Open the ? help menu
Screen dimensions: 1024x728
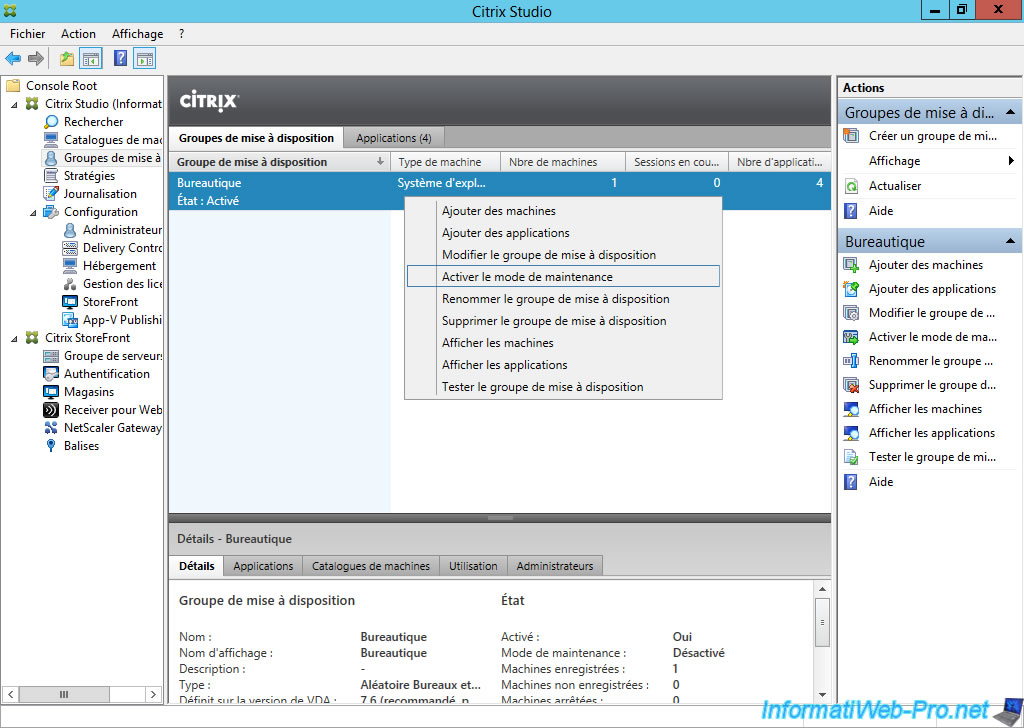pos(182,34)
